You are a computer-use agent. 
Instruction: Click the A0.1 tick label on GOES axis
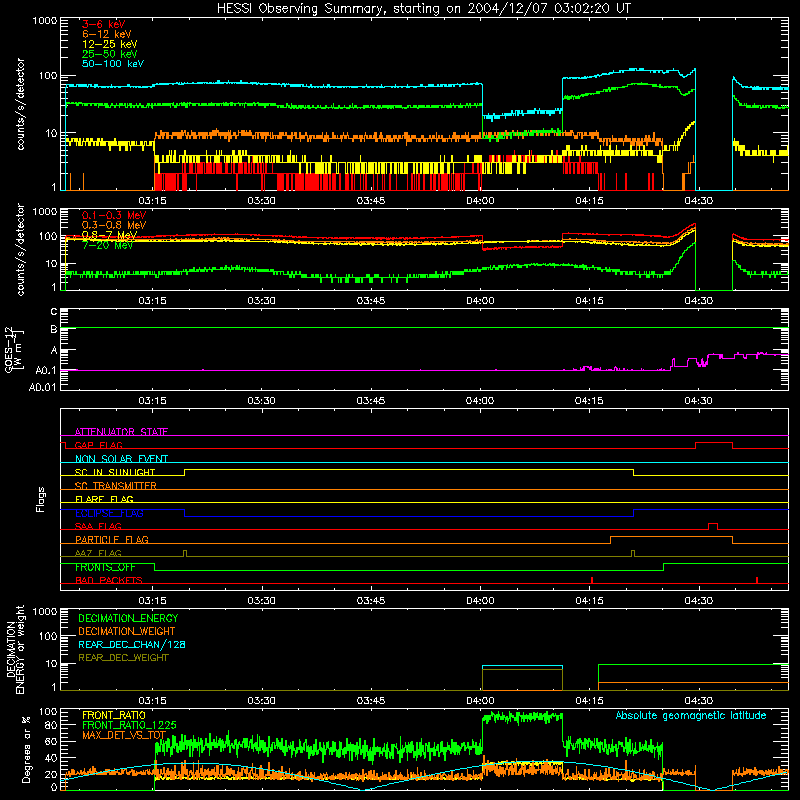46,370
